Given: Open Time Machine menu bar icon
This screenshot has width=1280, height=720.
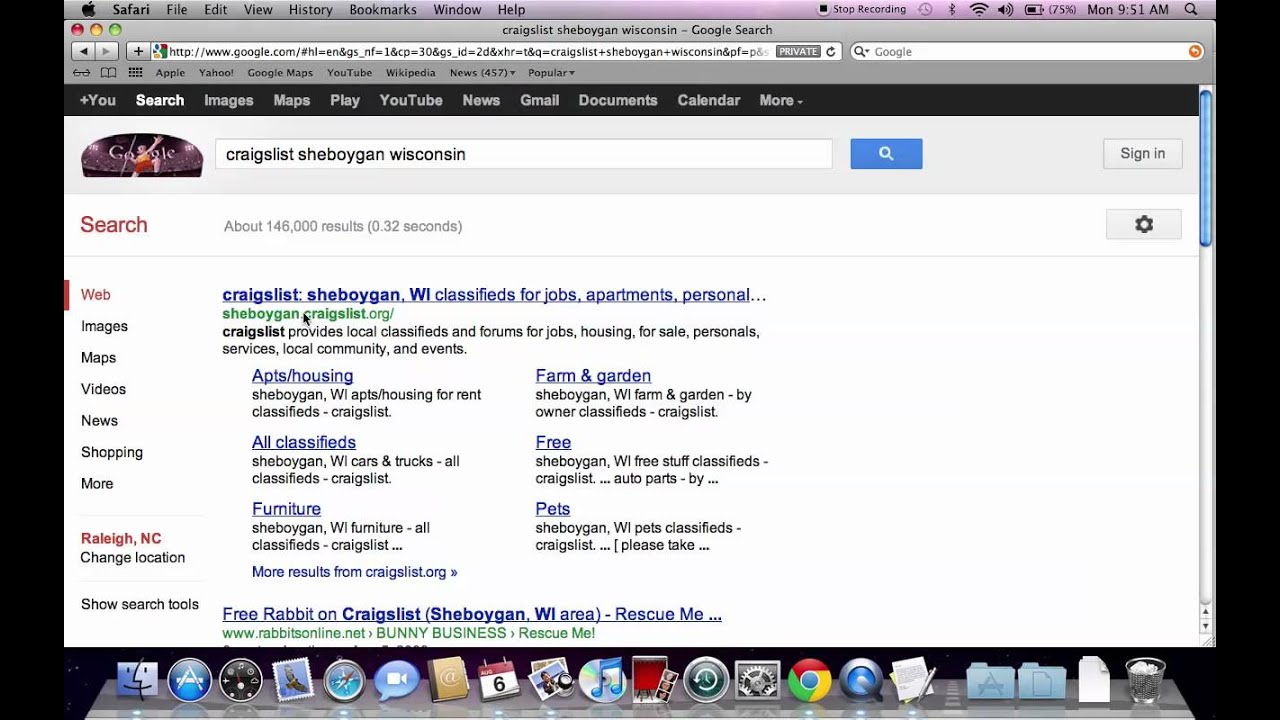Looking at the screenshot, I should tap(925, 10).
